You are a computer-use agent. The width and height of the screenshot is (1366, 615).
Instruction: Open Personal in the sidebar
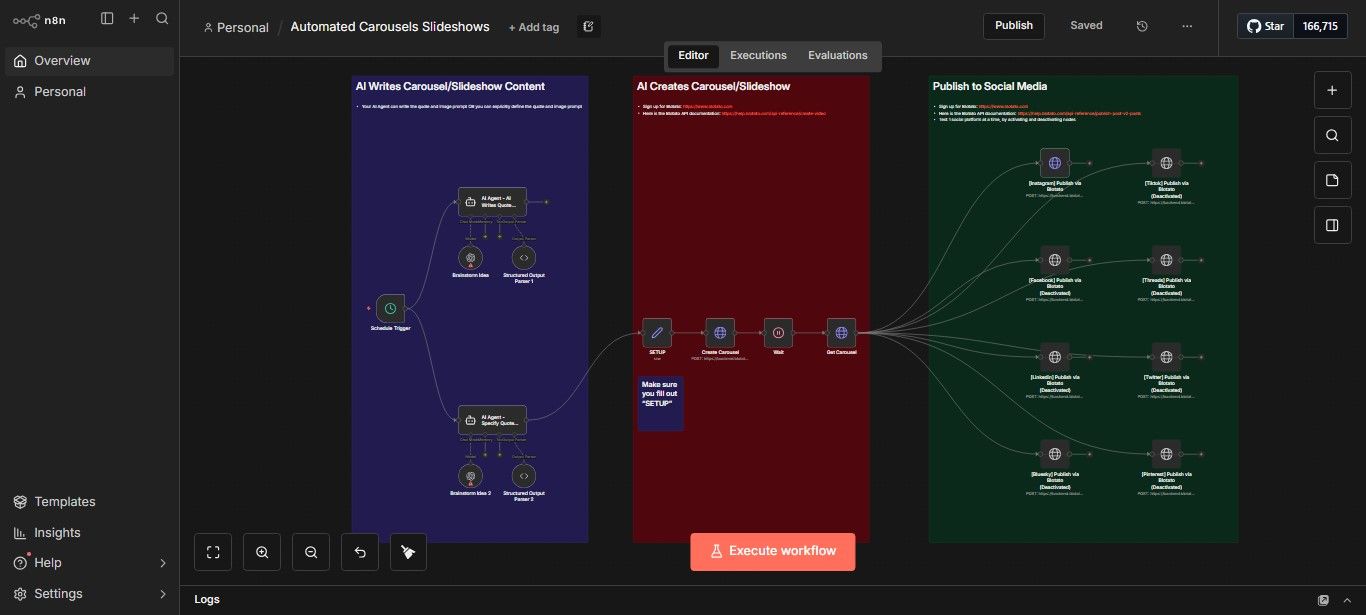90,92
